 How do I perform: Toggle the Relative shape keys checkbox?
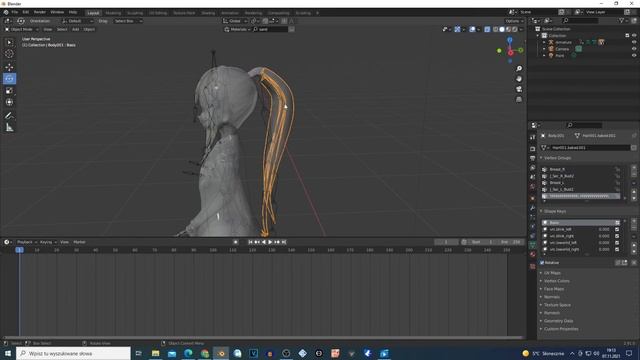point(542,263)
